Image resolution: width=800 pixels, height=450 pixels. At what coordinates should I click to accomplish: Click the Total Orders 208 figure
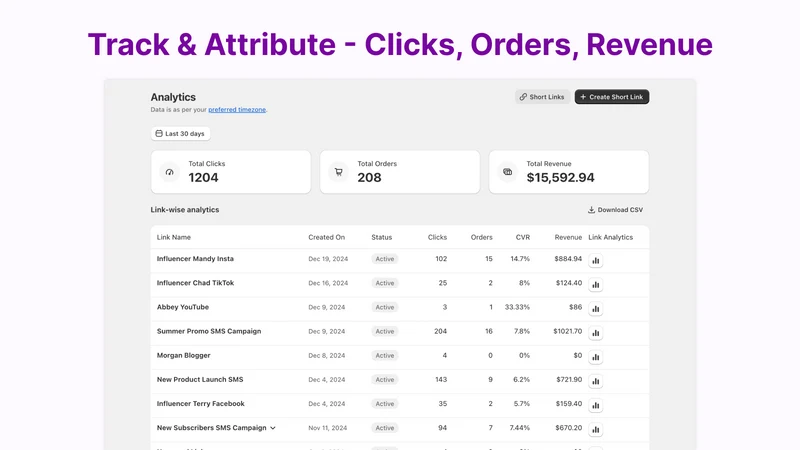pos(369,178)
